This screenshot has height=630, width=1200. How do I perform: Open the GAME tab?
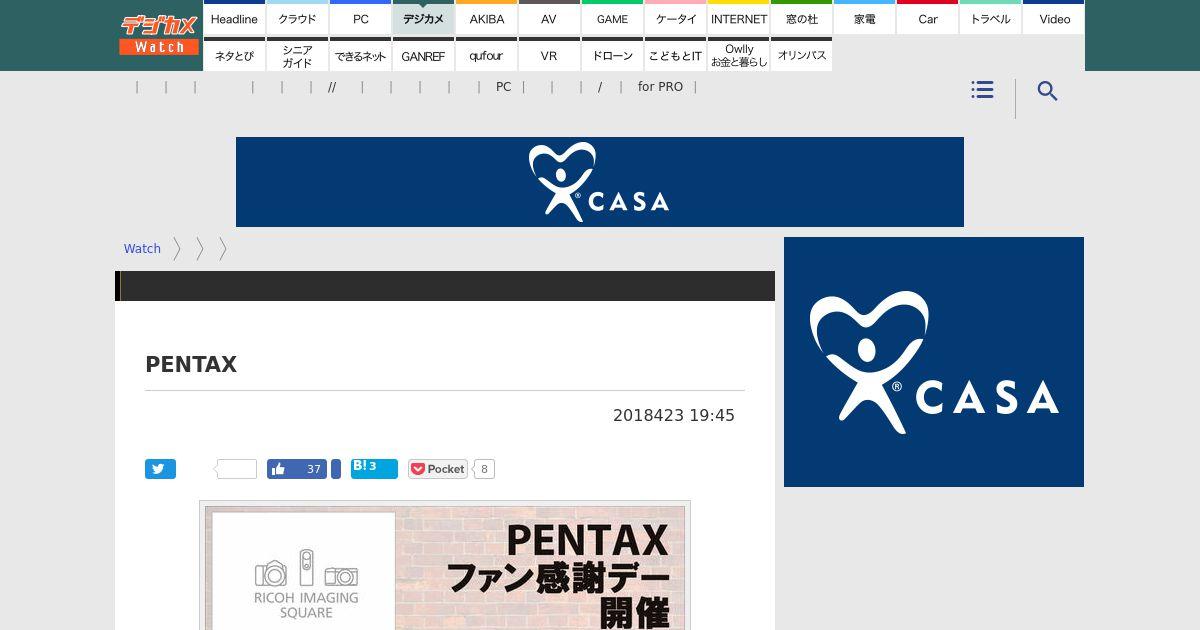tap(612, 19)
